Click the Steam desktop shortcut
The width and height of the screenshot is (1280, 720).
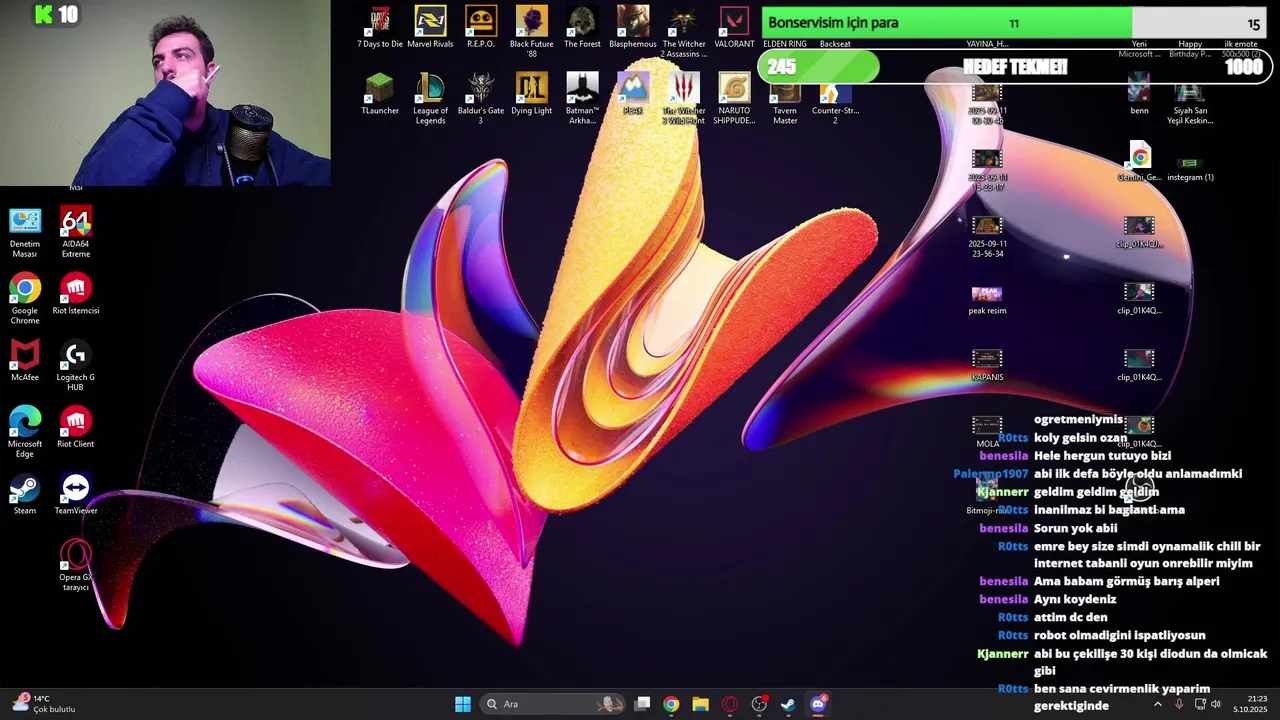tap(25, 495)
